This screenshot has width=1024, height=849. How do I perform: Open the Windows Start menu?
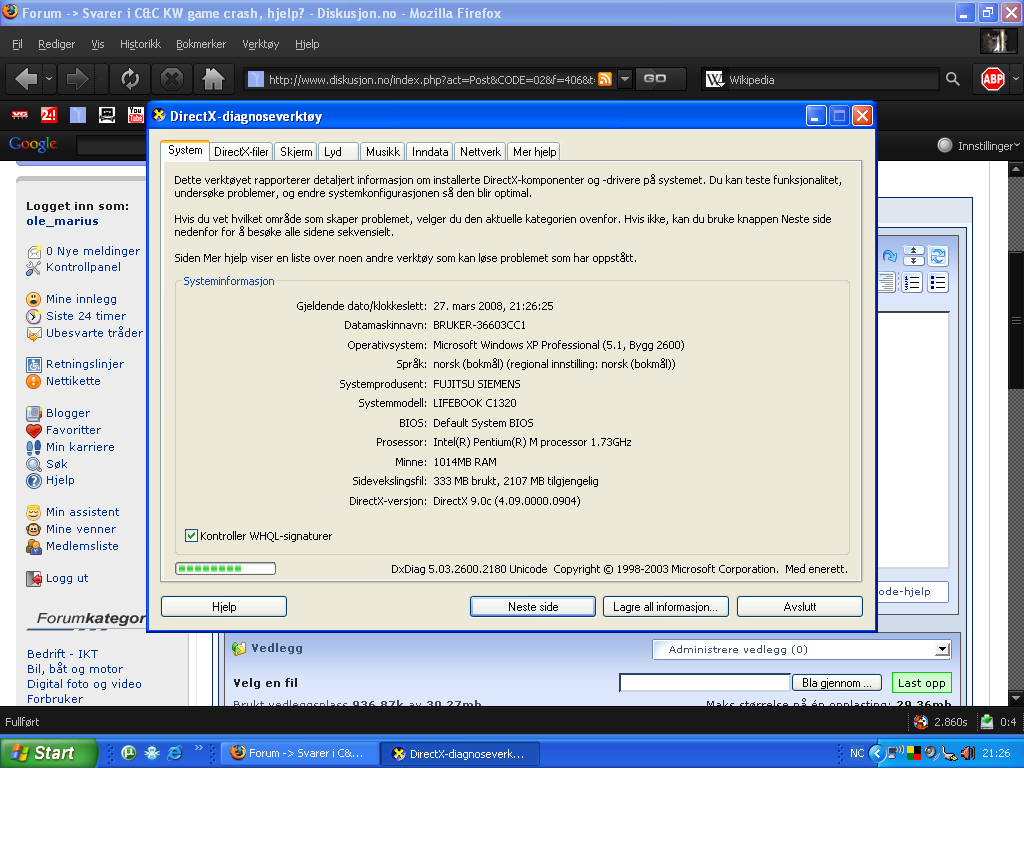(48, 753)
